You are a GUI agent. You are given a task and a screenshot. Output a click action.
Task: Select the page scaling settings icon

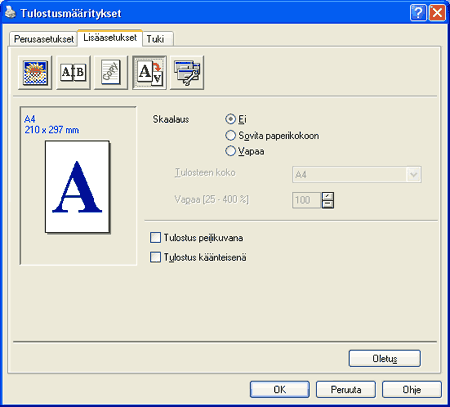coord(149,73)
